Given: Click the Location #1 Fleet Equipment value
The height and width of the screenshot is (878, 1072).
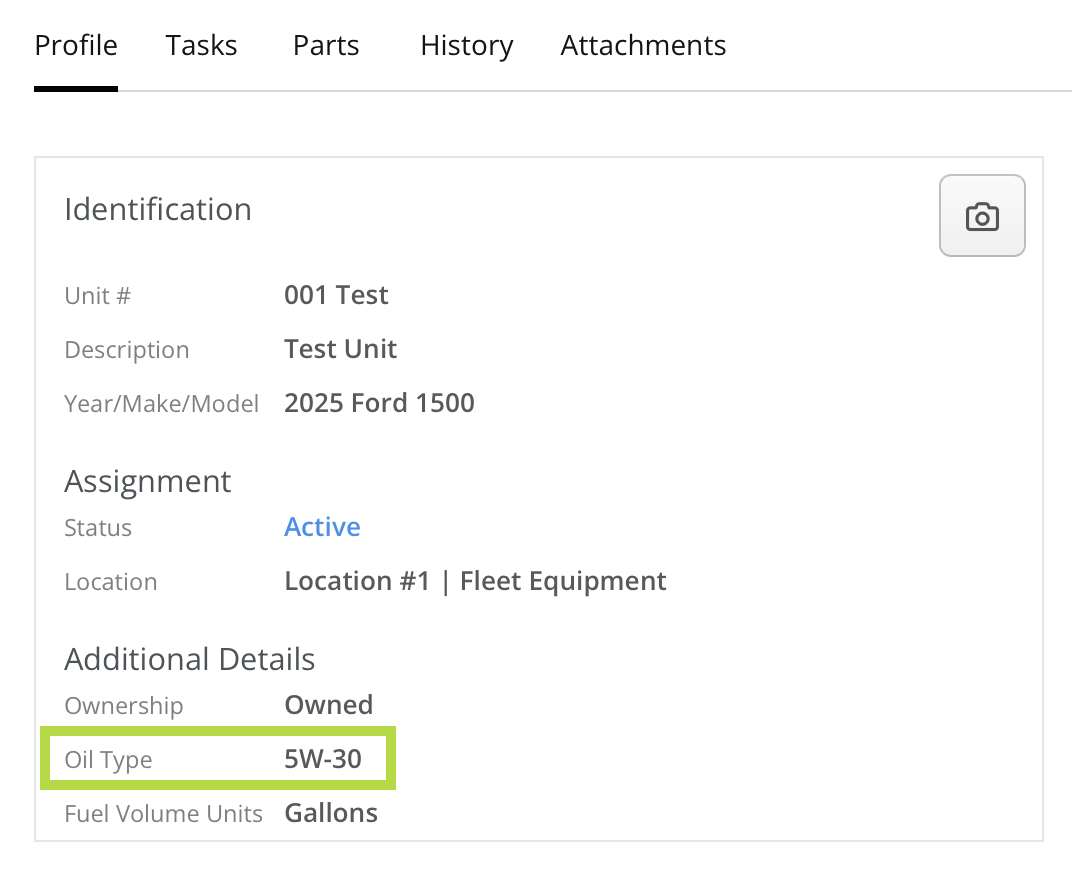Looking at the screenshot, I should point(475,581).
